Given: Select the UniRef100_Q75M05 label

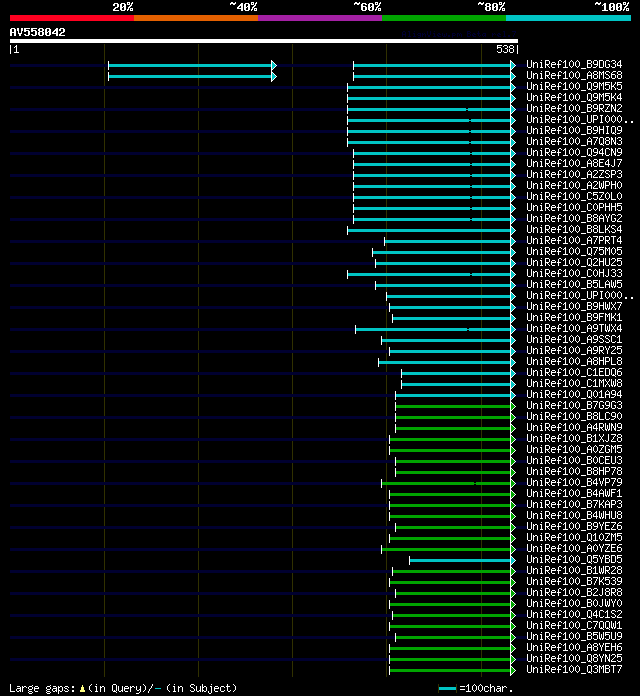Looking at the screenshot, I should (x=574, y=251).
